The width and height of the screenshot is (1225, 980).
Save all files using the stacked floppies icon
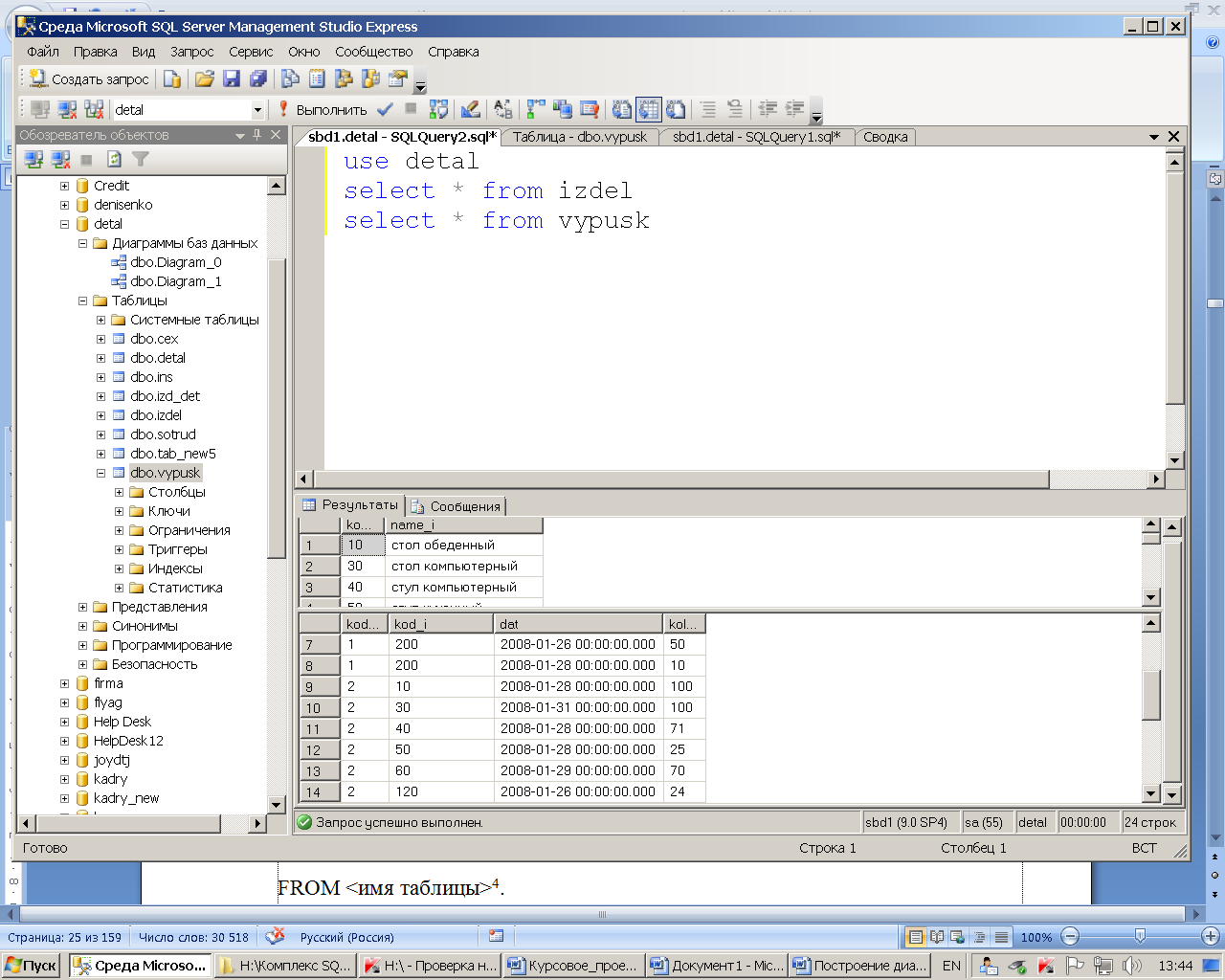[258, 78]
